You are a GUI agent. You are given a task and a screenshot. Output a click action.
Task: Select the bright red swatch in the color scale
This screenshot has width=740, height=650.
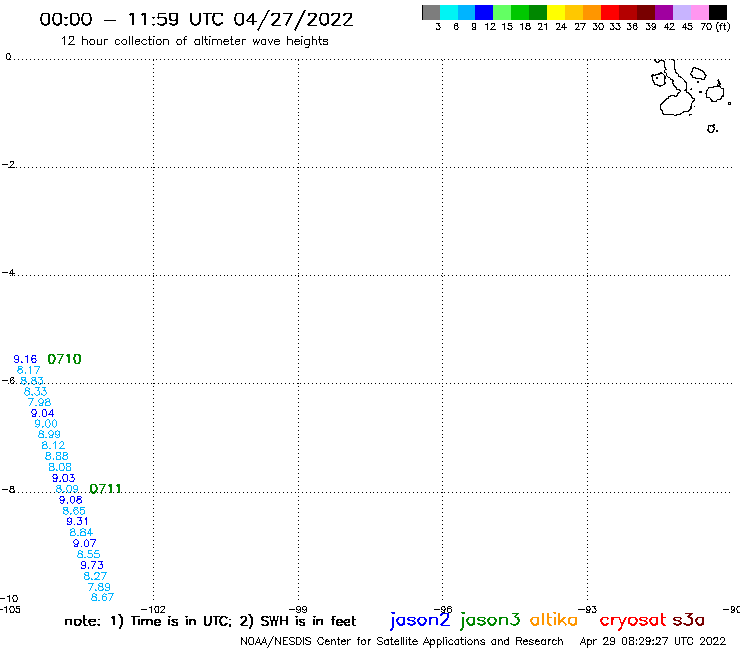pyautogui.click(x=610, y=12)
